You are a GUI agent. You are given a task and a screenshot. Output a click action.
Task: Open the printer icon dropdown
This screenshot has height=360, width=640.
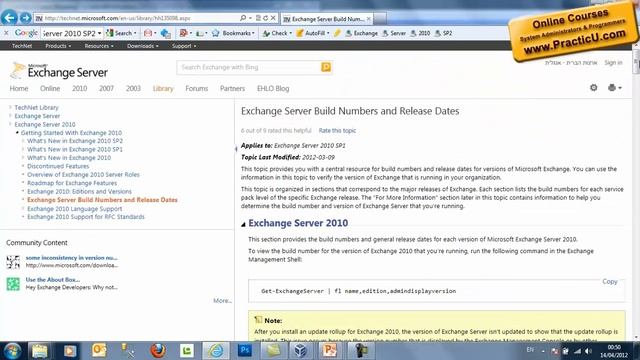(x=615, y=87)
